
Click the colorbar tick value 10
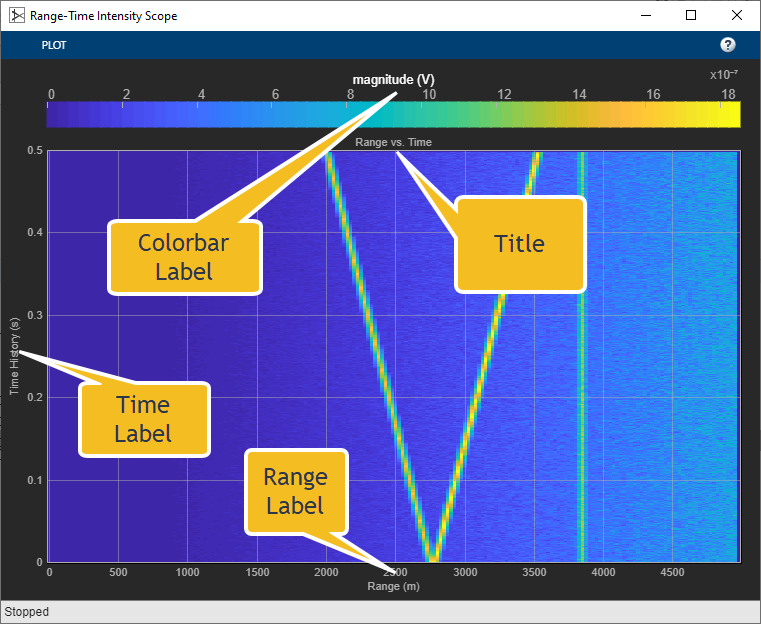429,94
